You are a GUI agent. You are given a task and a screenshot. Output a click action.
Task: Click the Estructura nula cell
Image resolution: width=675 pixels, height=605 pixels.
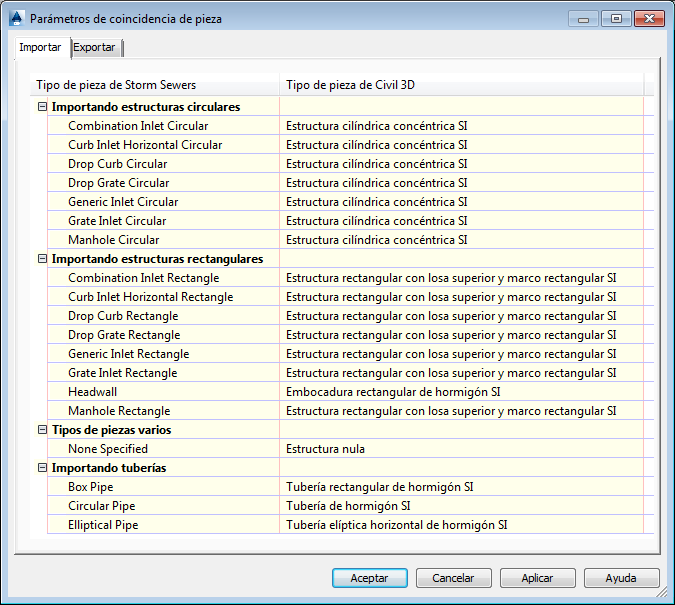461,449
